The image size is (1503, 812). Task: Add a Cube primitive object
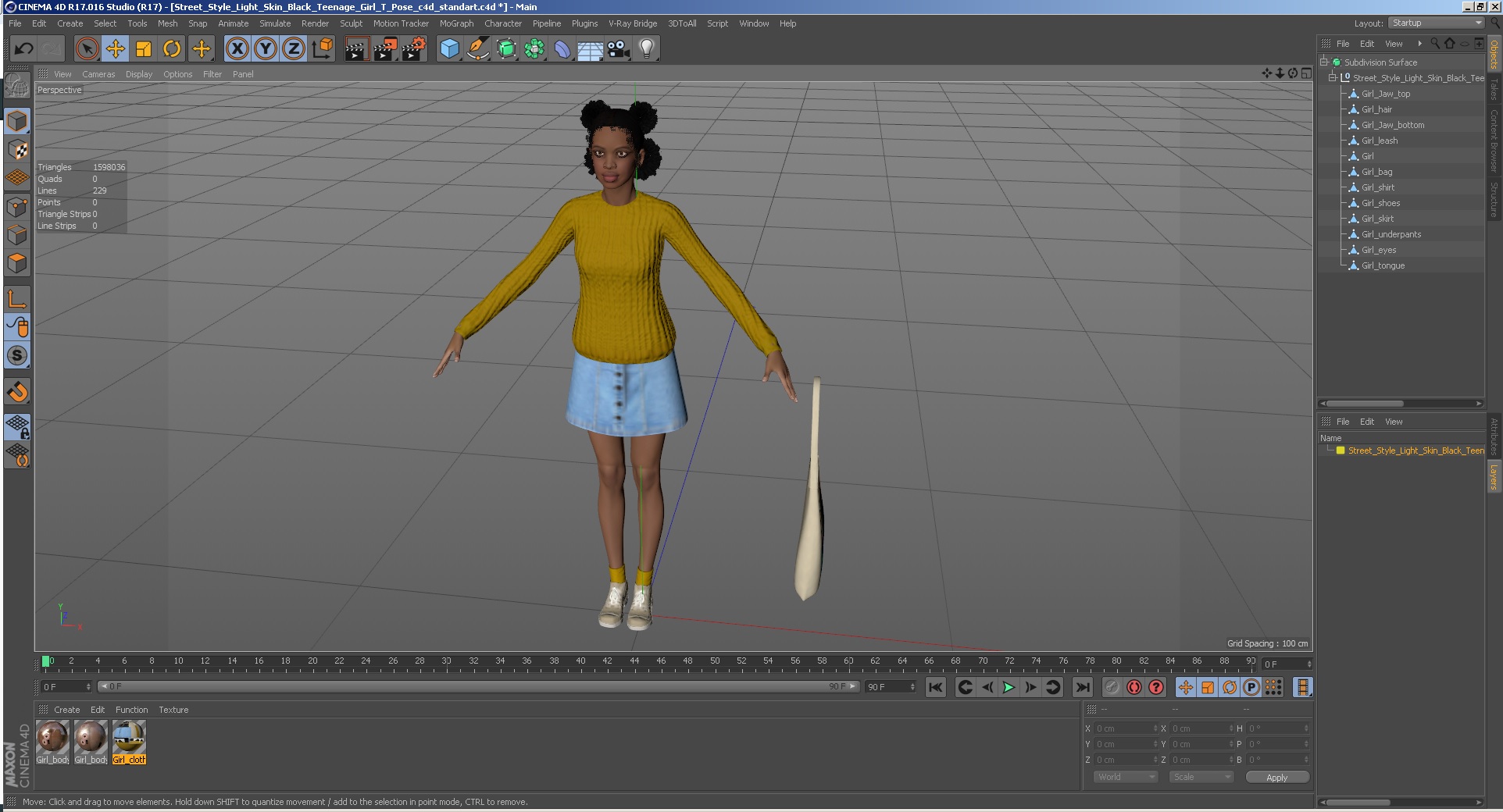coord(449,49)
